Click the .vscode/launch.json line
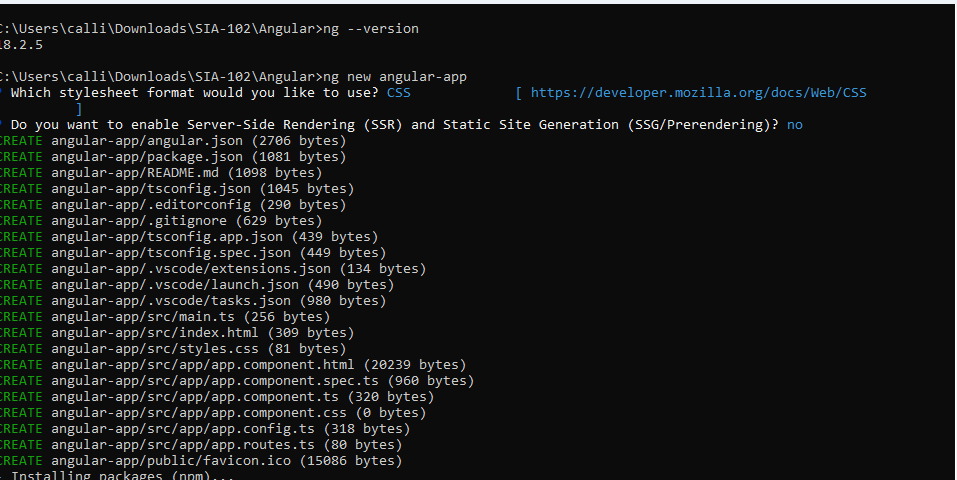 [x=197, y=285]
